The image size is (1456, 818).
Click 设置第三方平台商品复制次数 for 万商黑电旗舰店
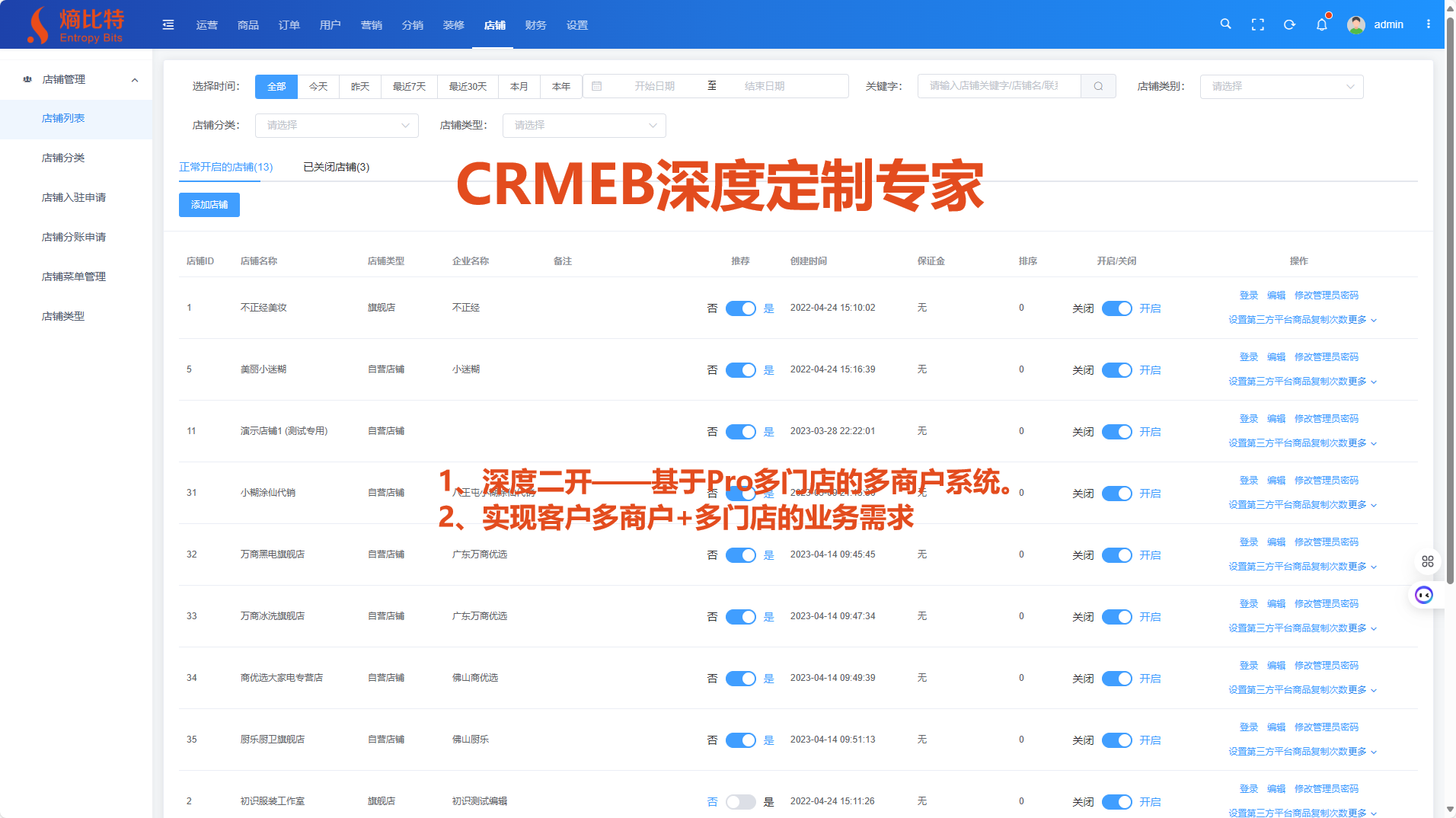tap(1288, 567)
